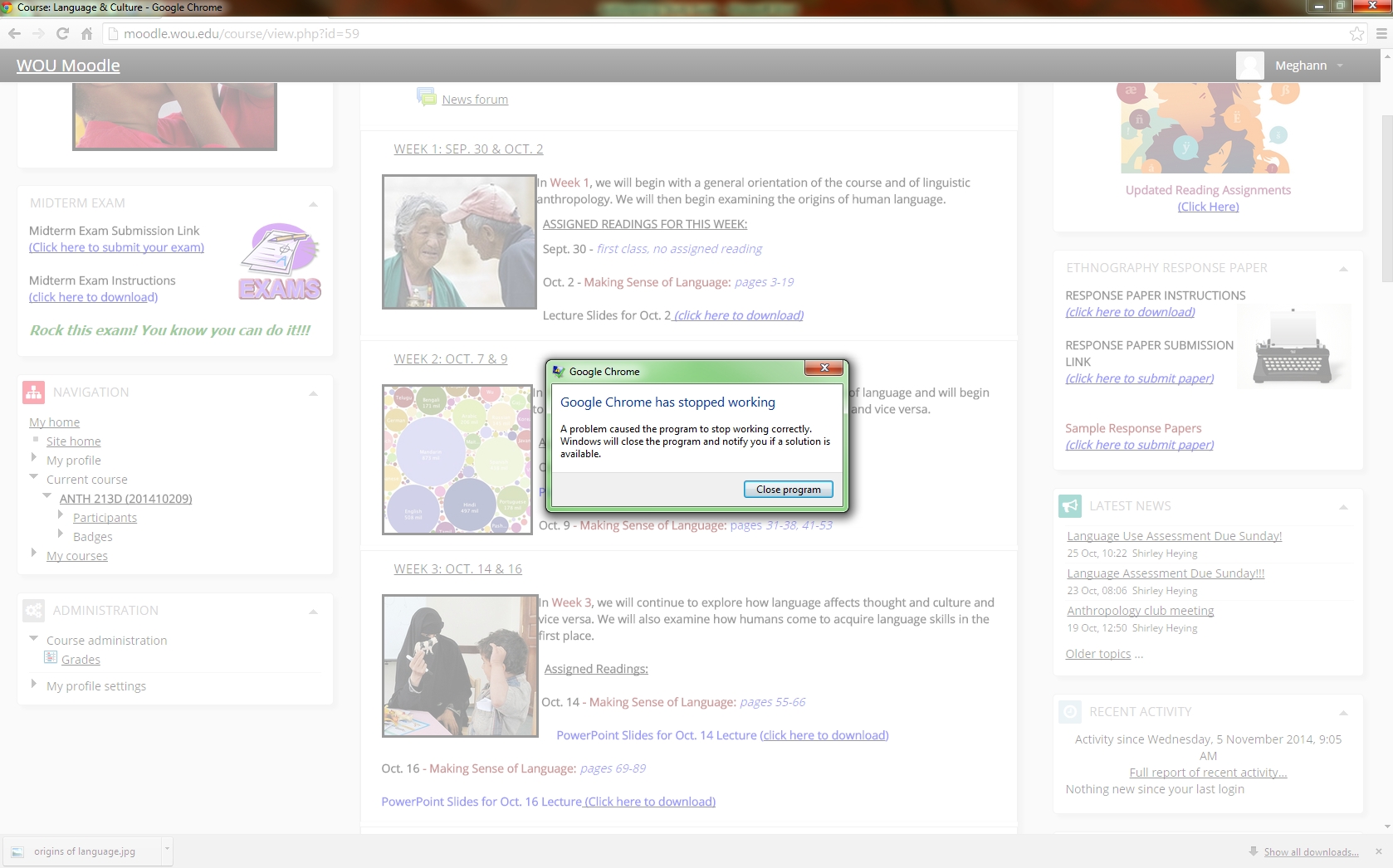Image resolution: width=1393 pixels, height=868 pixels.
Task: Download PowerPoint Slides for Oct. 14 Lecture
Action: (x=824, y=735)
